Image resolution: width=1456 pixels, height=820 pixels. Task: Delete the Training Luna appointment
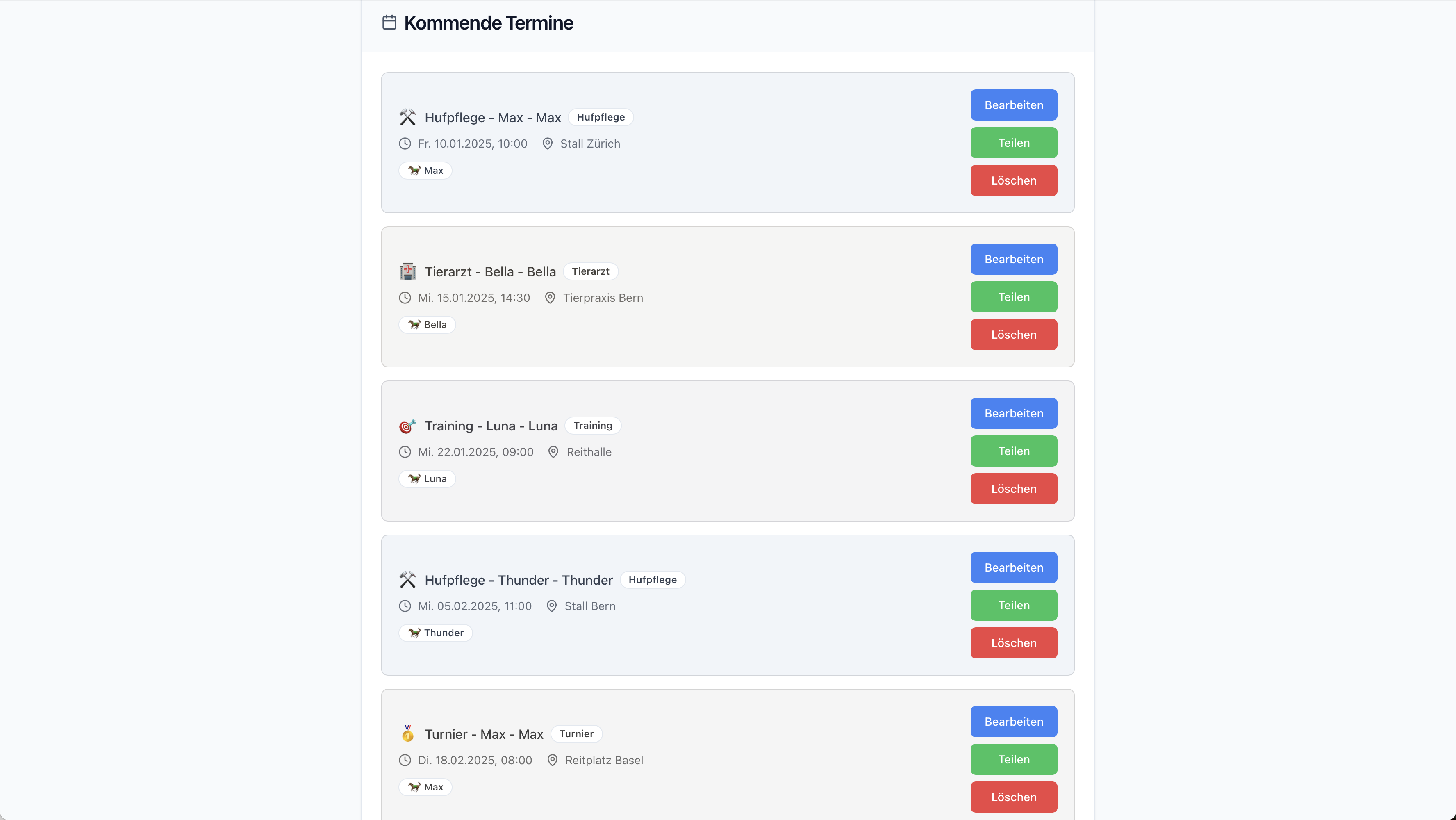pyautogui.click(x=1013, y=489)
